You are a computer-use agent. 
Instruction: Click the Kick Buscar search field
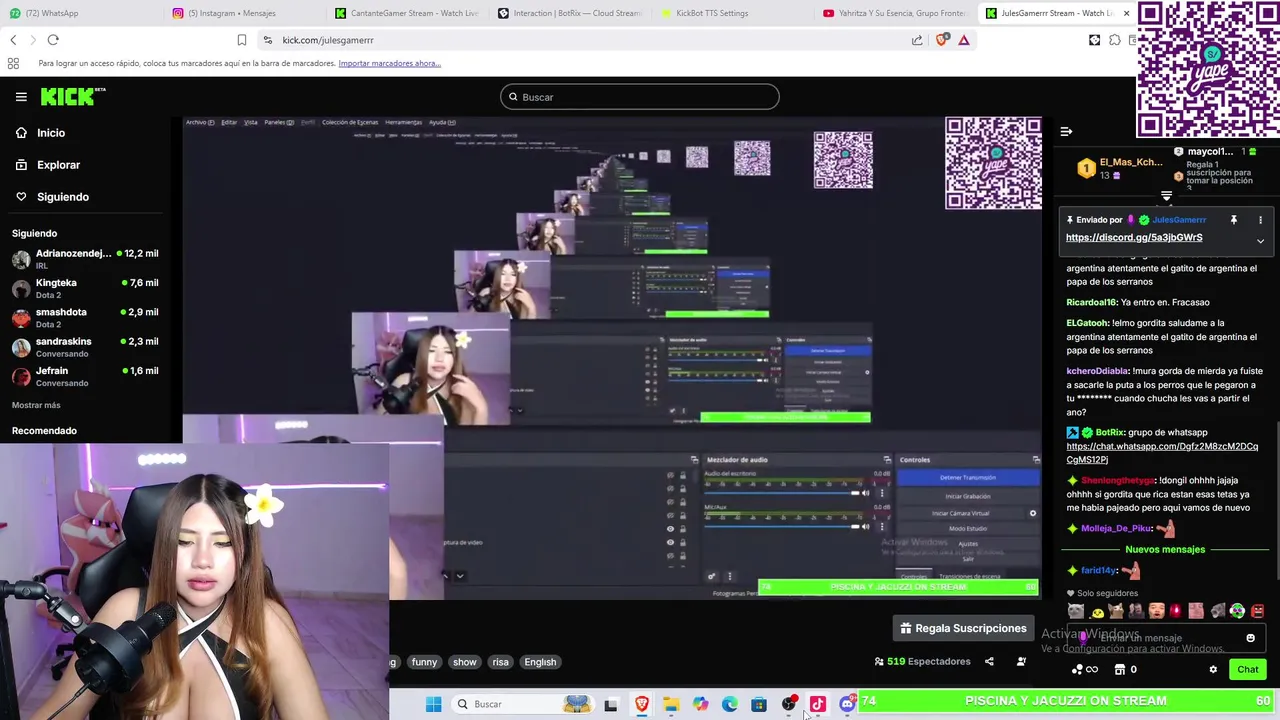[x=640, y=97]
